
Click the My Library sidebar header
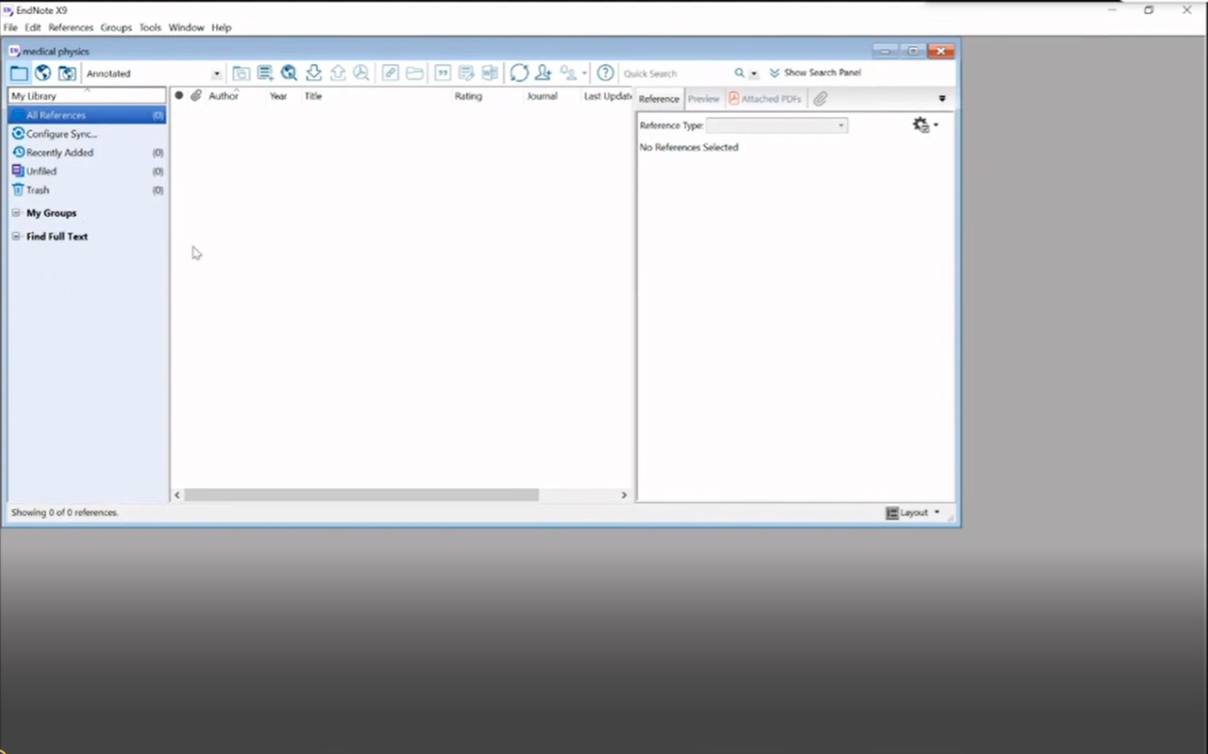click(x=87, y=96)
